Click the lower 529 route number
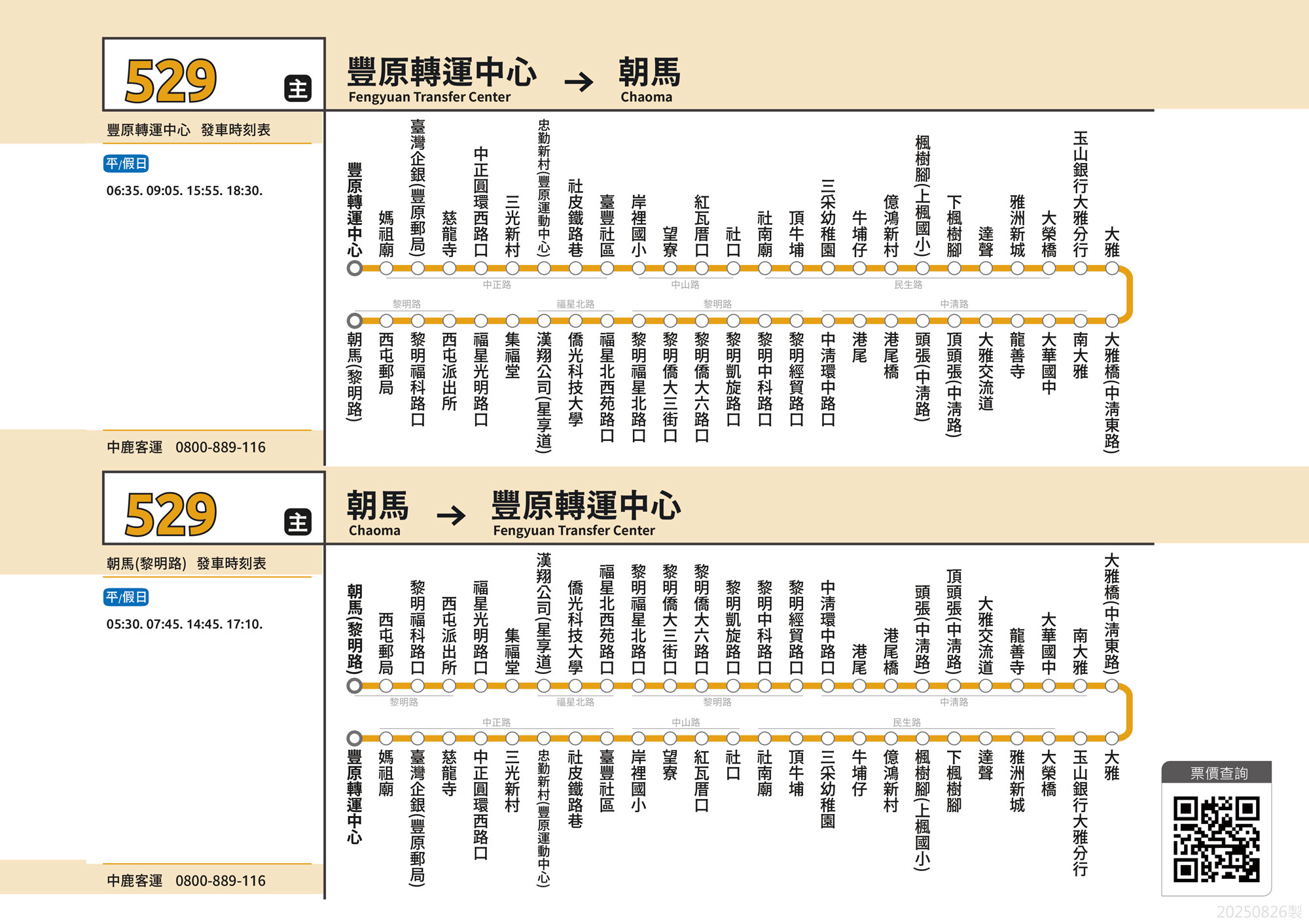1309x924 pixels. [x=170, y=515]
